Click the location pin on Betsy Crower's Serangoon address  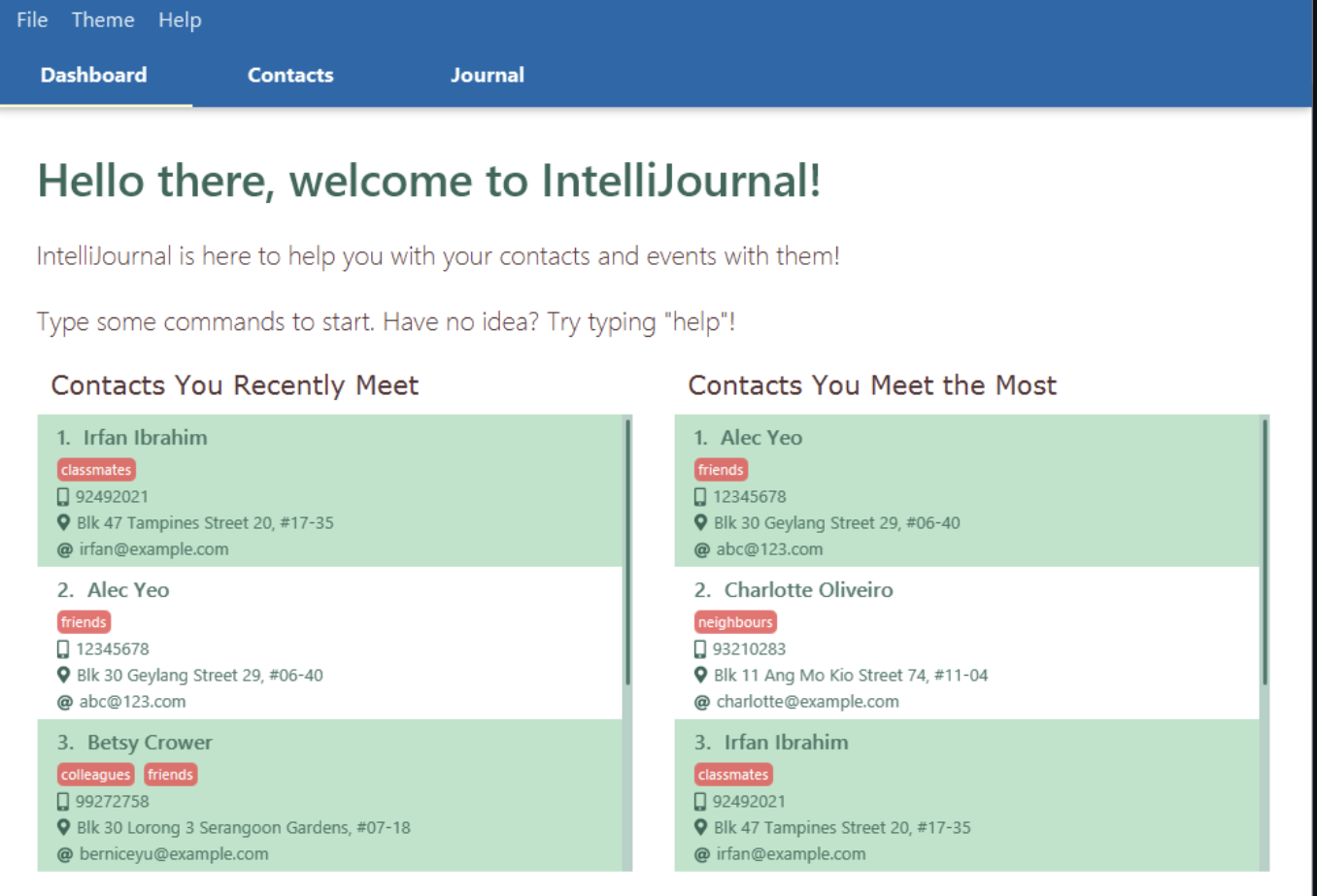point(63,827)
